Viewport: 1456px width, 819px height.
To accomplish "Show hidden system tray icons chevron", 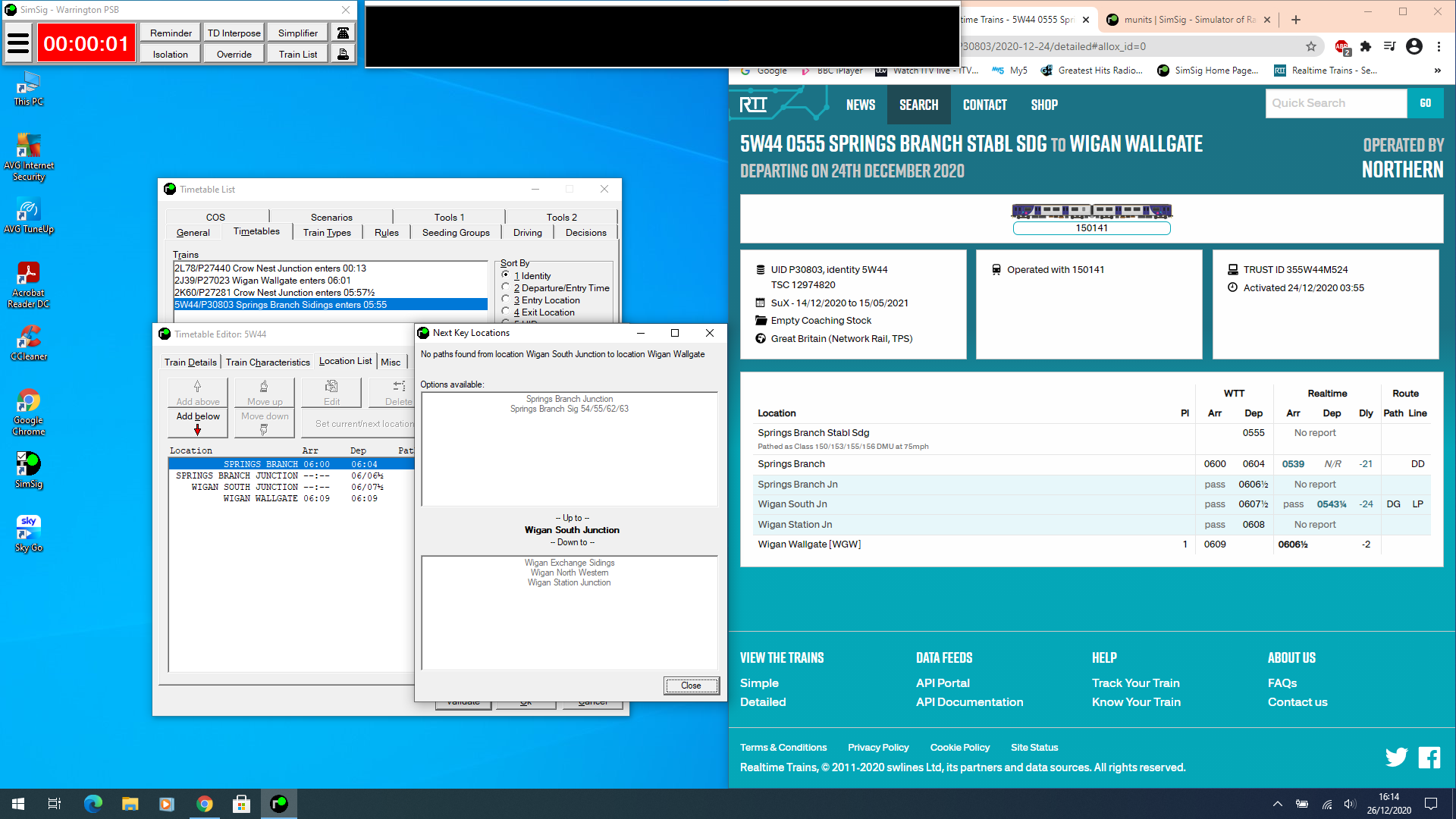I will [x=1278, y=804].
